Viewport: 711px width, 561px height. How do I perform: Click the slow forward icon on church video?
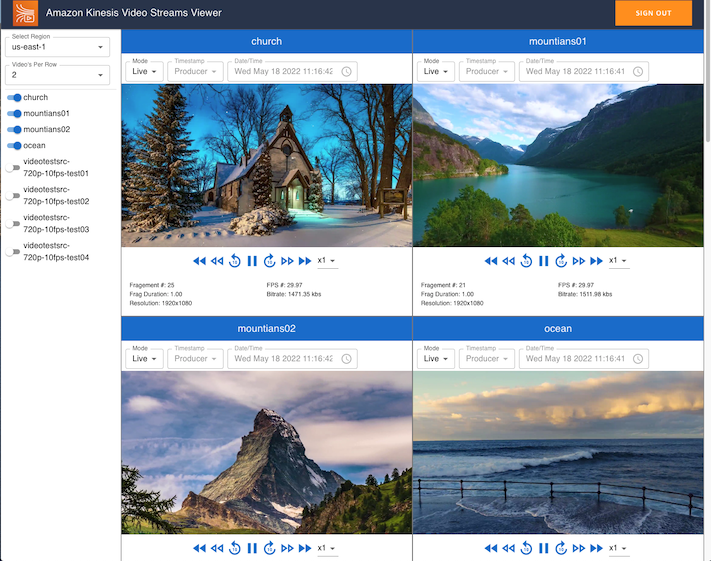pos(287,261)
